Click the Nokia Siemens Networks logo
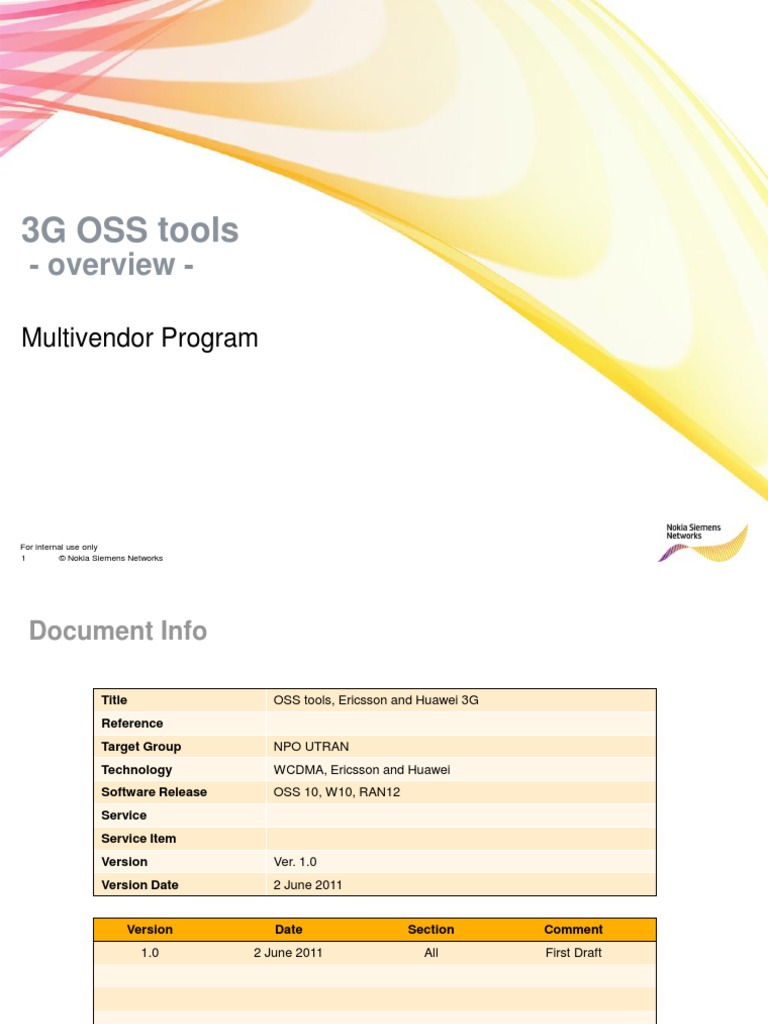768x1024 pixels. 703,542
